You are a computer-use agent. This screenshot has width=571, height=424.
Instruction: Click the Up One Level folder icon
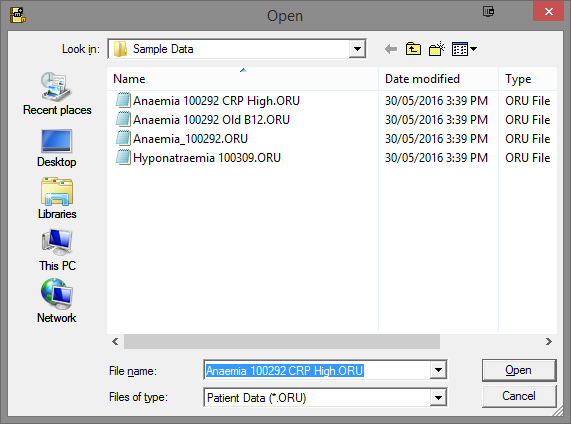coord(413,49)
